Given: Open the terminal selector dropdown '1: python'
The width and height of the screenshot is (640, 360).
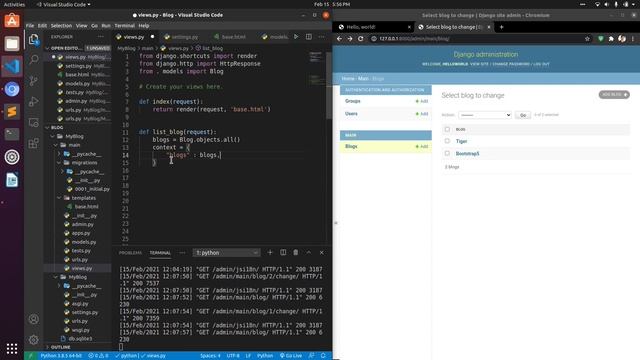Looking at the screenshot, I should click(226, 253).
